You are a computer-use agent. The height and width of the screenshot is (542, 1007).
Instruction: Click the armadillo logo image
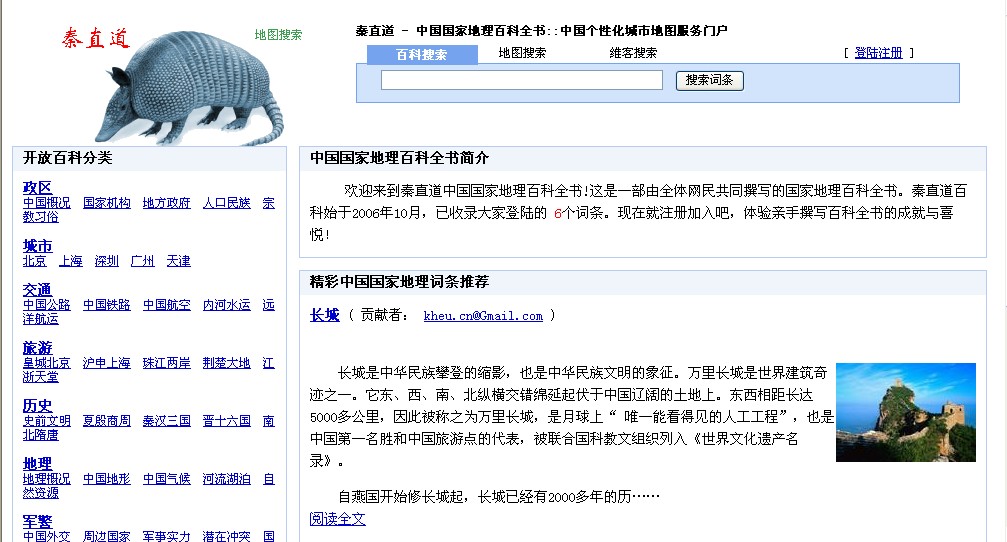tap(189, 88)
